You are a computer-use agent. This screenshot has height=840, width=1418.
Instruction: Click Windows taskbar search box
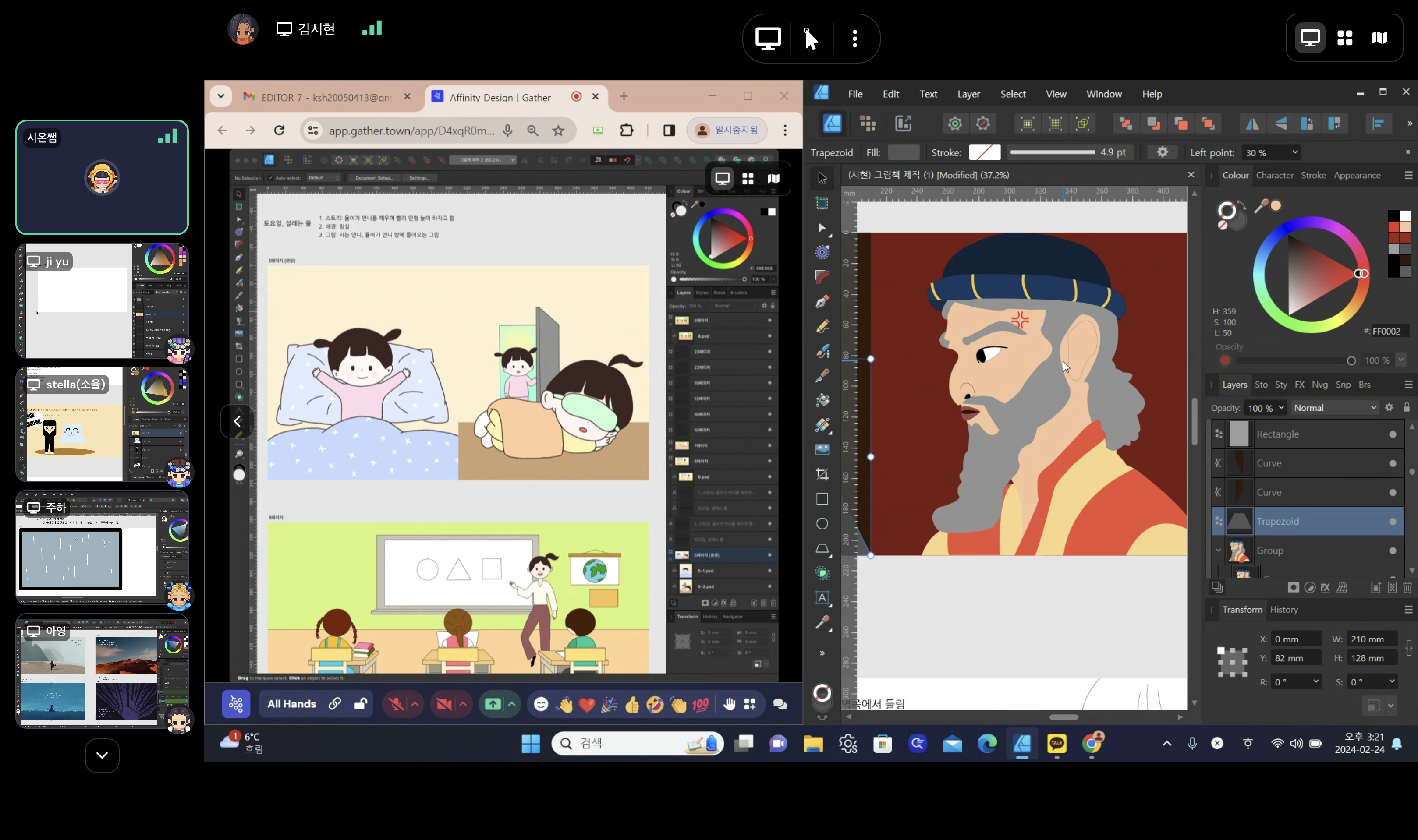637,743
